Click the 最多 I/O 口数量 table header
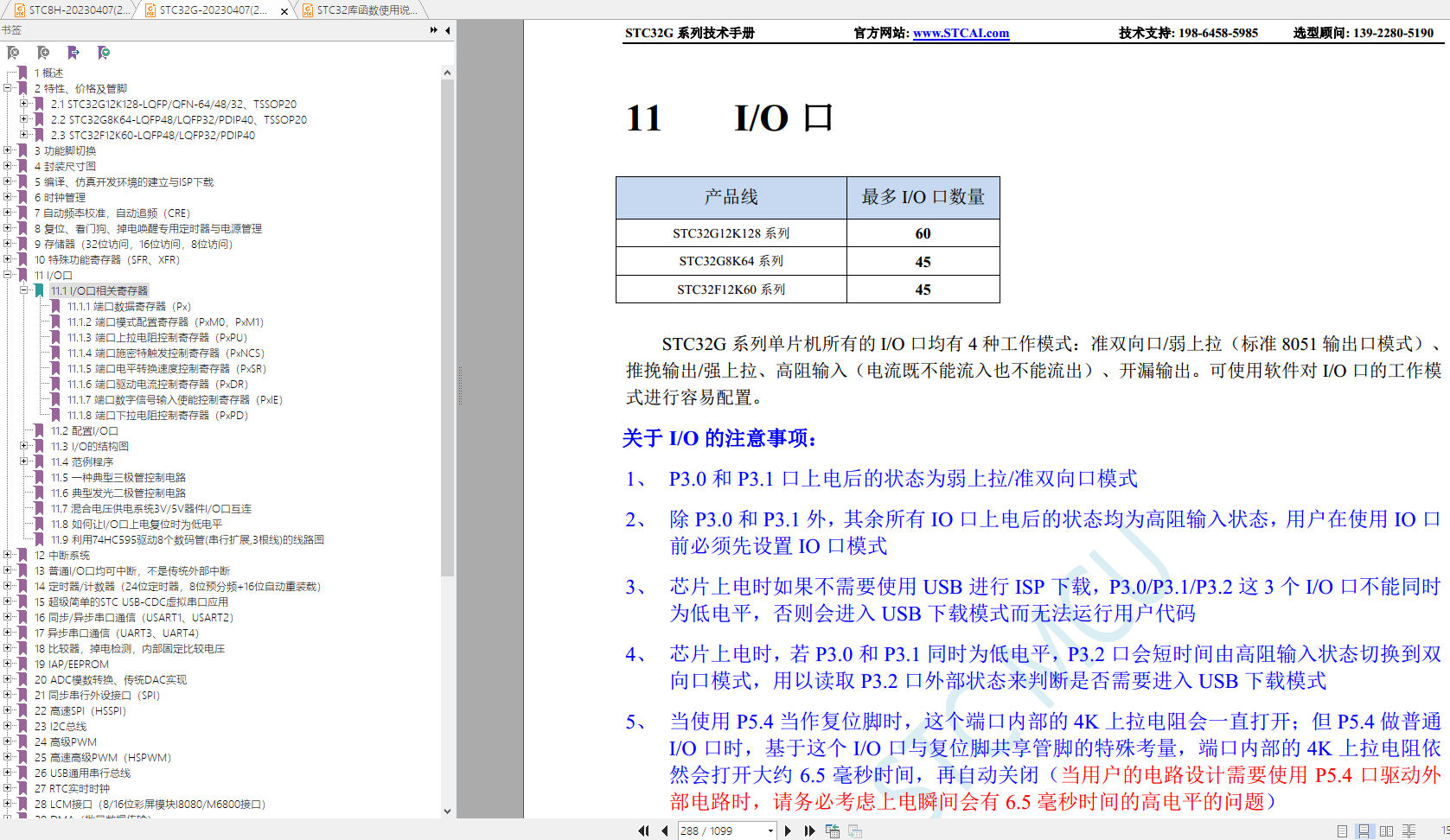This screenshot has height=840, width=1450. pos(923,197)
